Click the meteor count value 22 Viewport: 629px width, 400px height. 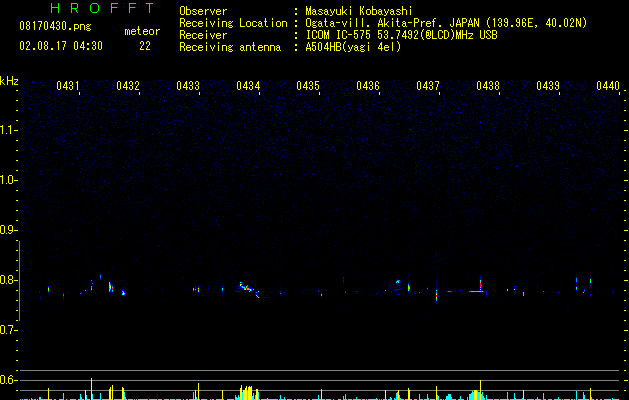pyautogui.click(x=145, y=46)
